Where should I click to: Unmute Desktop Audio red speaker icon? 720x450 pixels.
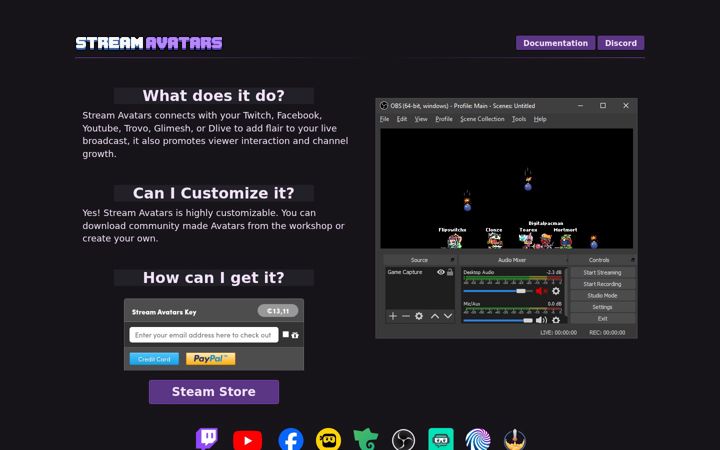coord(541,291)
